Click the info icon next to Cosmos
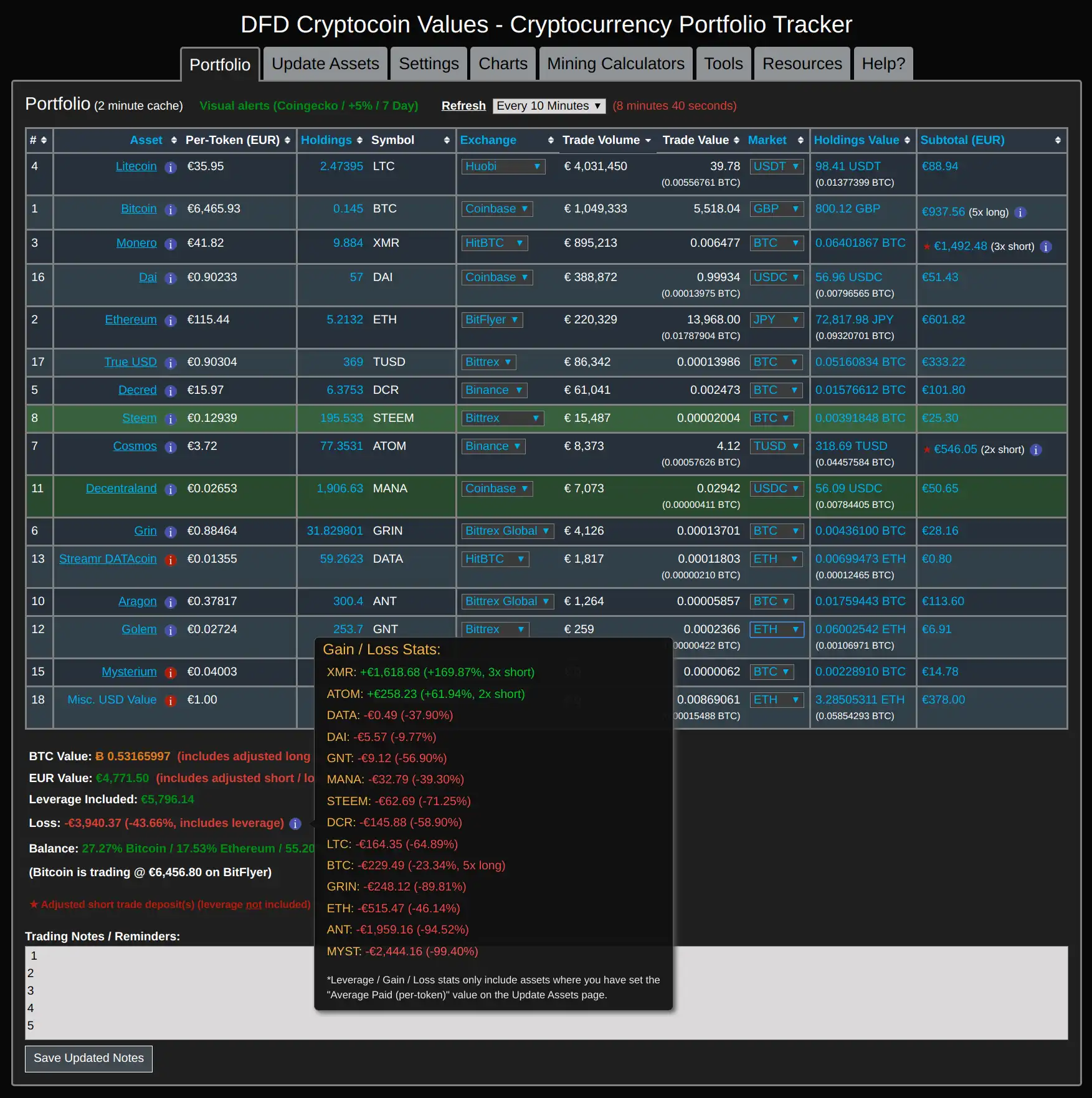The height and width of the screenshot is (1098, 1092). [x=171, y=447]
